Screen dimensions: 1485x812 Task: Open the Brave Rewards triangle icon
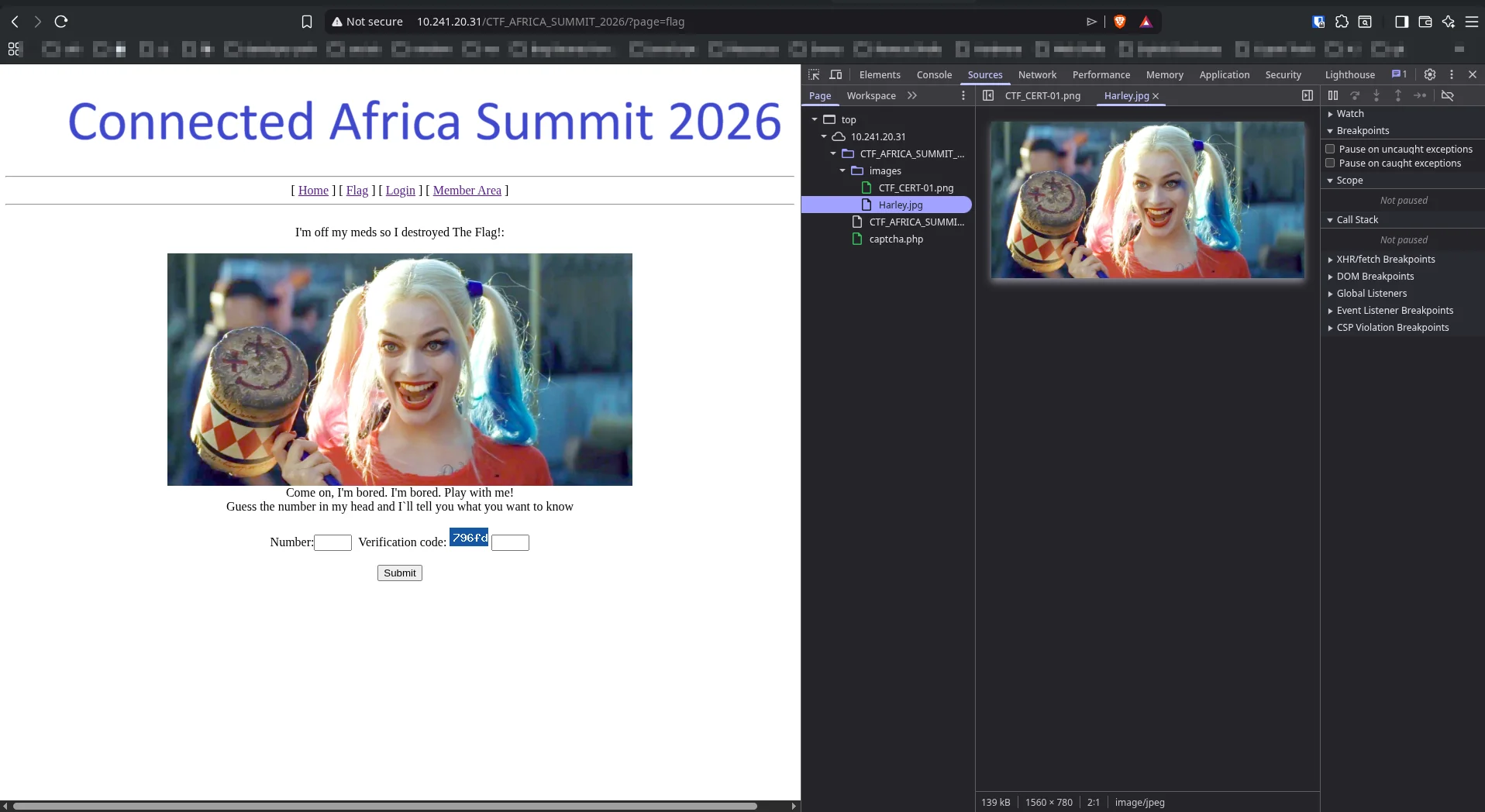[1146, 22]
